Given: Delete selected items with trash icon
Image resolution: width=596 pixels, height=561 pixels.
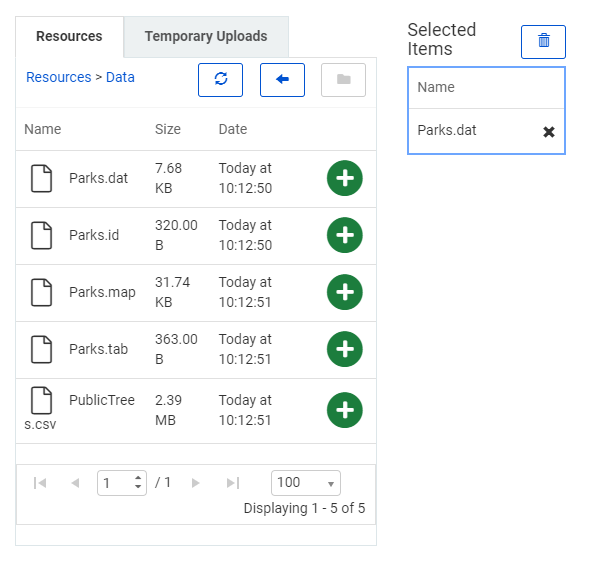Looking at the screenshot, I should pos(544,42).
